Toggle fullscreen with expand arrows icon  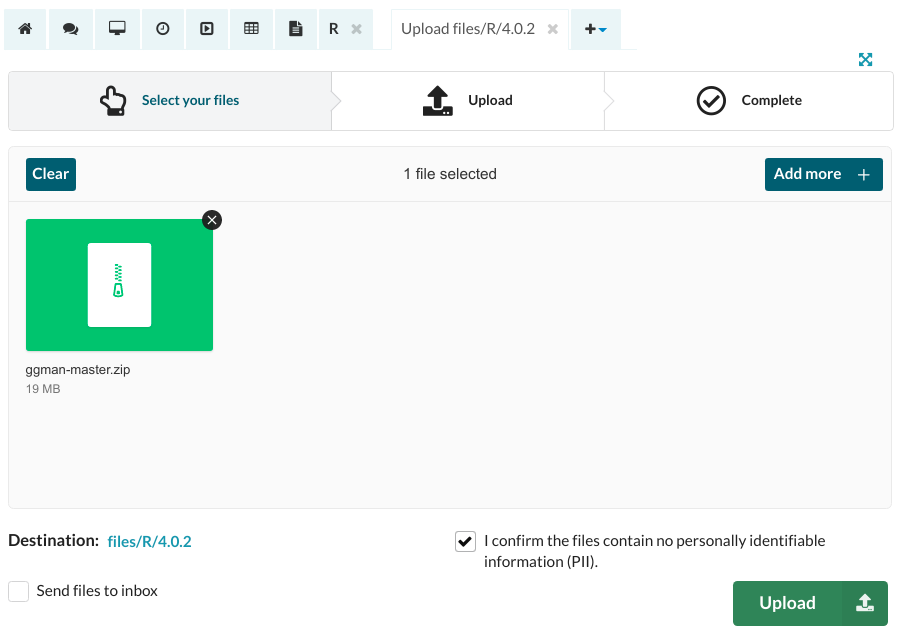tap(866, 60)
